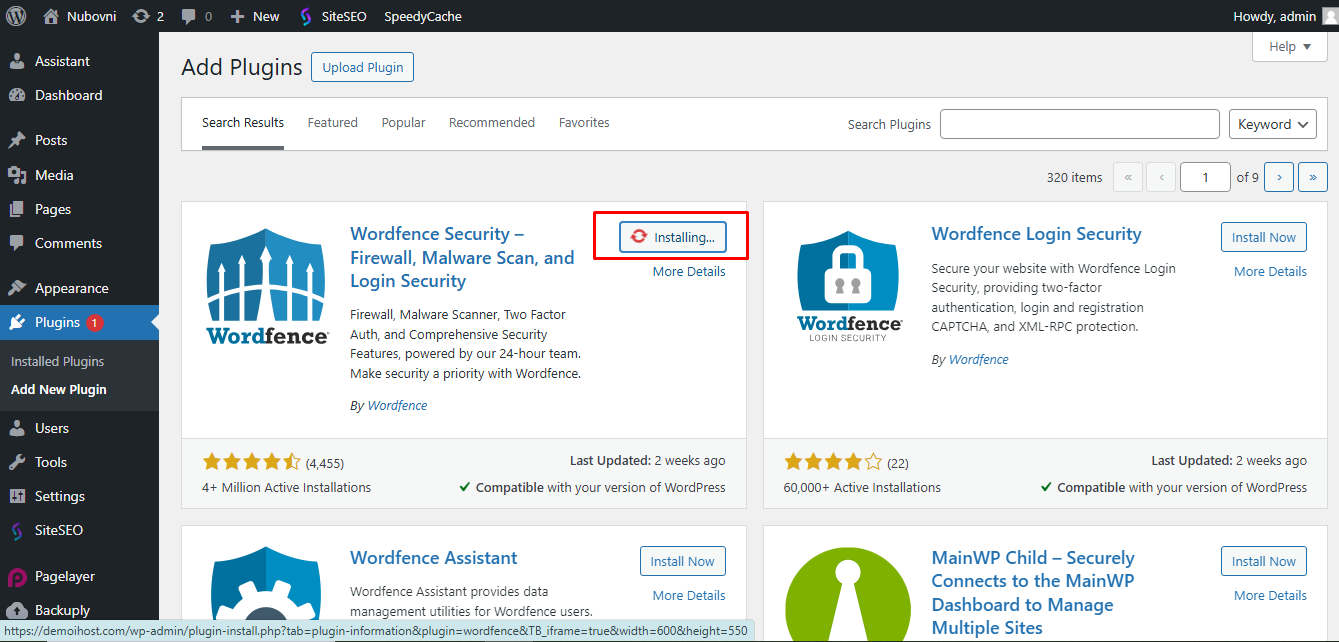
Task: Click the Search Plugins input field
Action: pyautogui.click(x=1080, y=124)
